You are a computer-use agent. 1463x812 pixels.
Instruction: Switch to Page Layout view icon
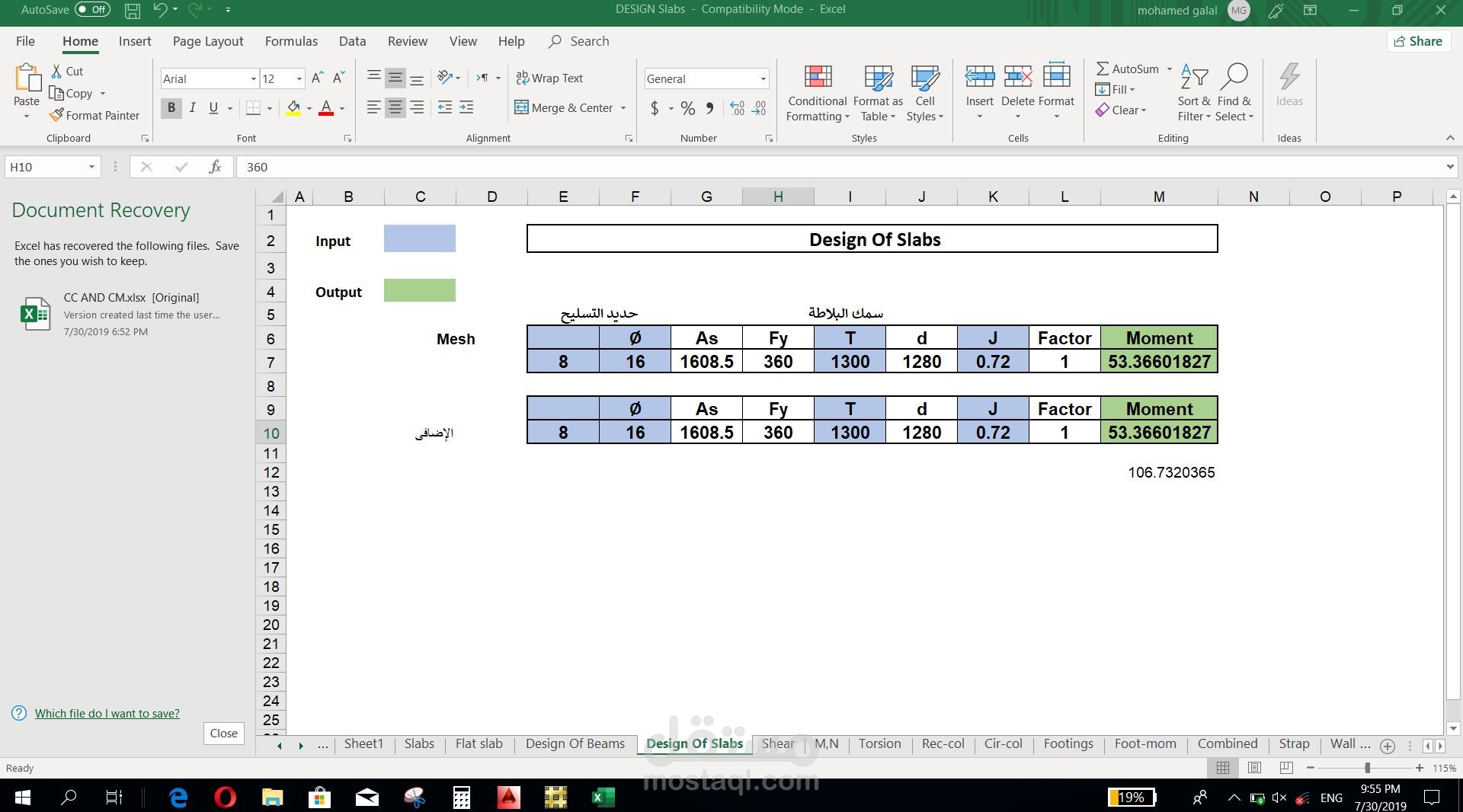point(1255,768)
